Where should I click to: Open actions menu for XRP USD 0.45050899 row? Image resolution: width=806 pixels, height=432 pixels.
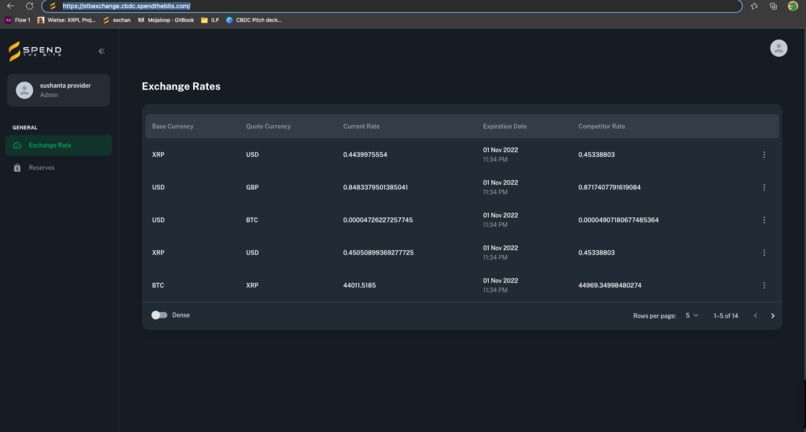tap(764, 253)
